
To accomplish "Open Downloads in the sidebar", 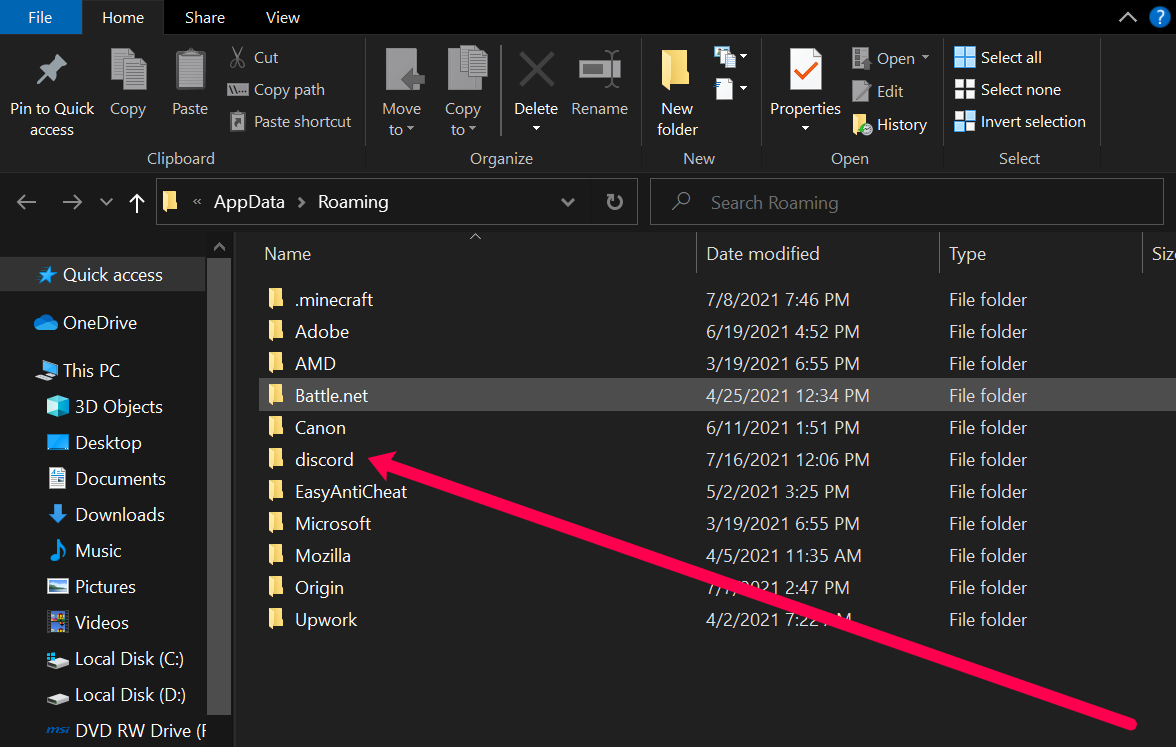I will pos(106,514).
